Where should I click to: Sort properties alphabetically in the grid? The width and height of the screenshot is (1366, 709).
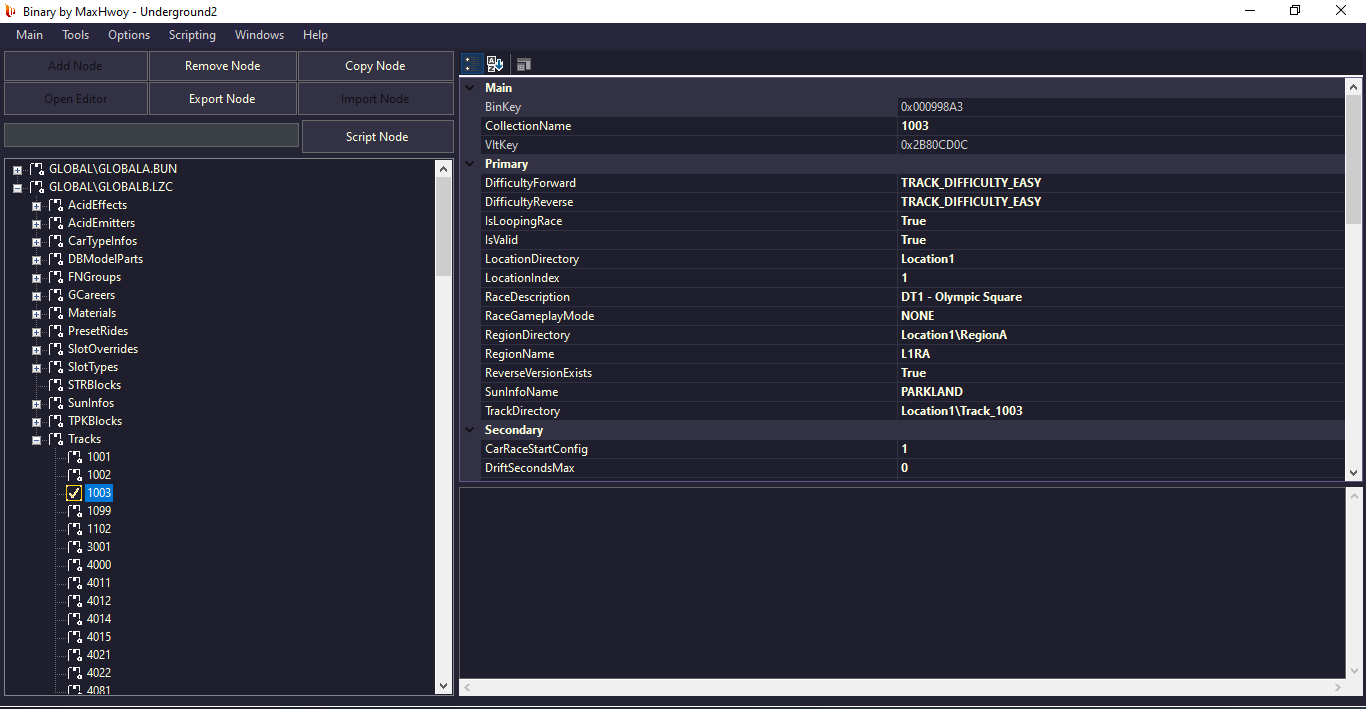495,64
